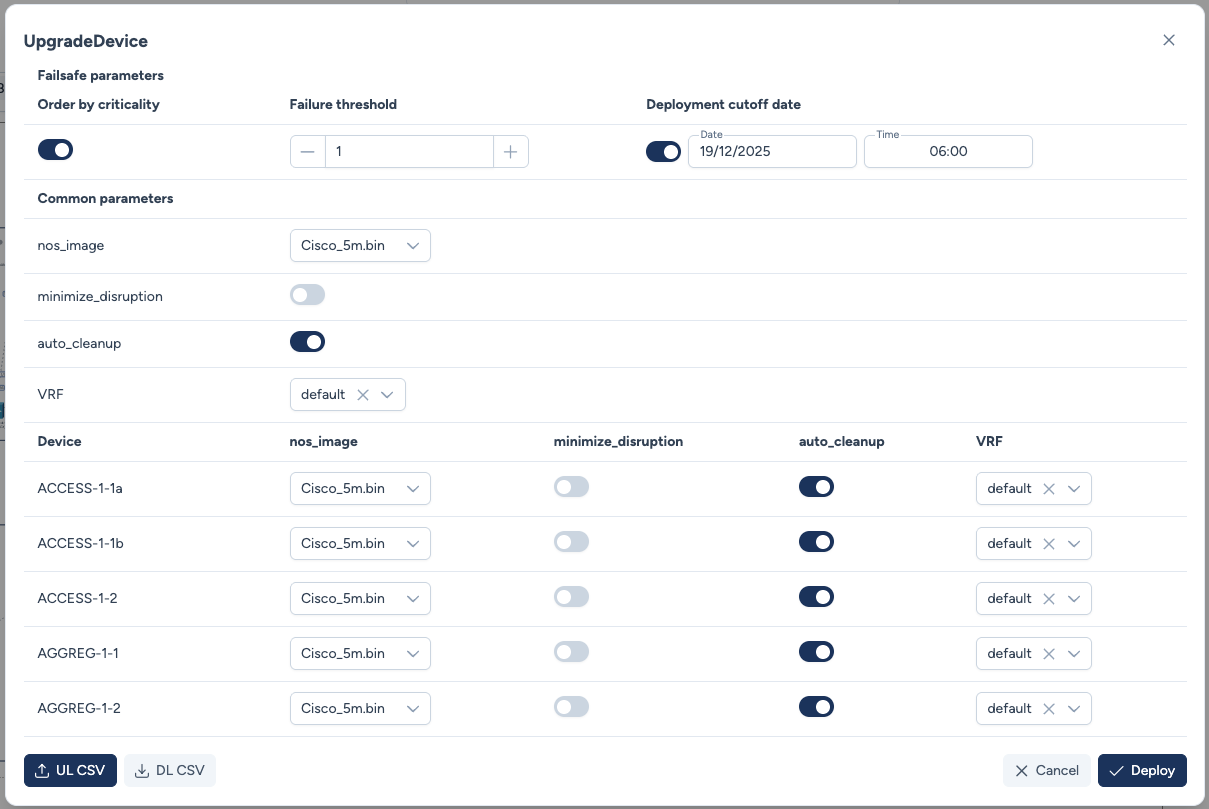Viewport: 1209px width, 809px height.
Task: Expand VRF dropdown for ACCESS-1-1b
Action: coord(1074,544)
